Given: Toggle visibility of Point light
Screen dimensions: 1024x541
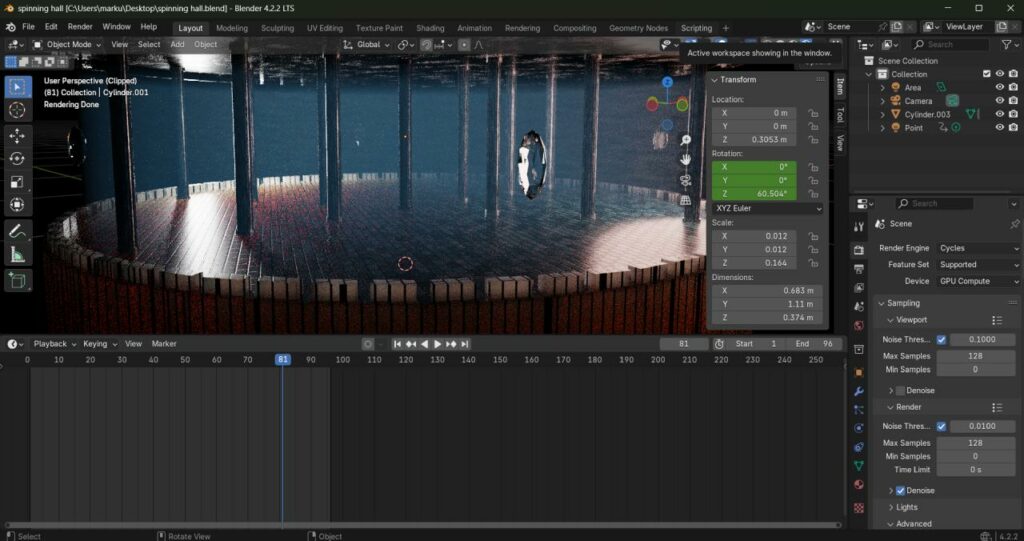Looking at the screenshot, I should pyautogui.click(x=999, y=127).
